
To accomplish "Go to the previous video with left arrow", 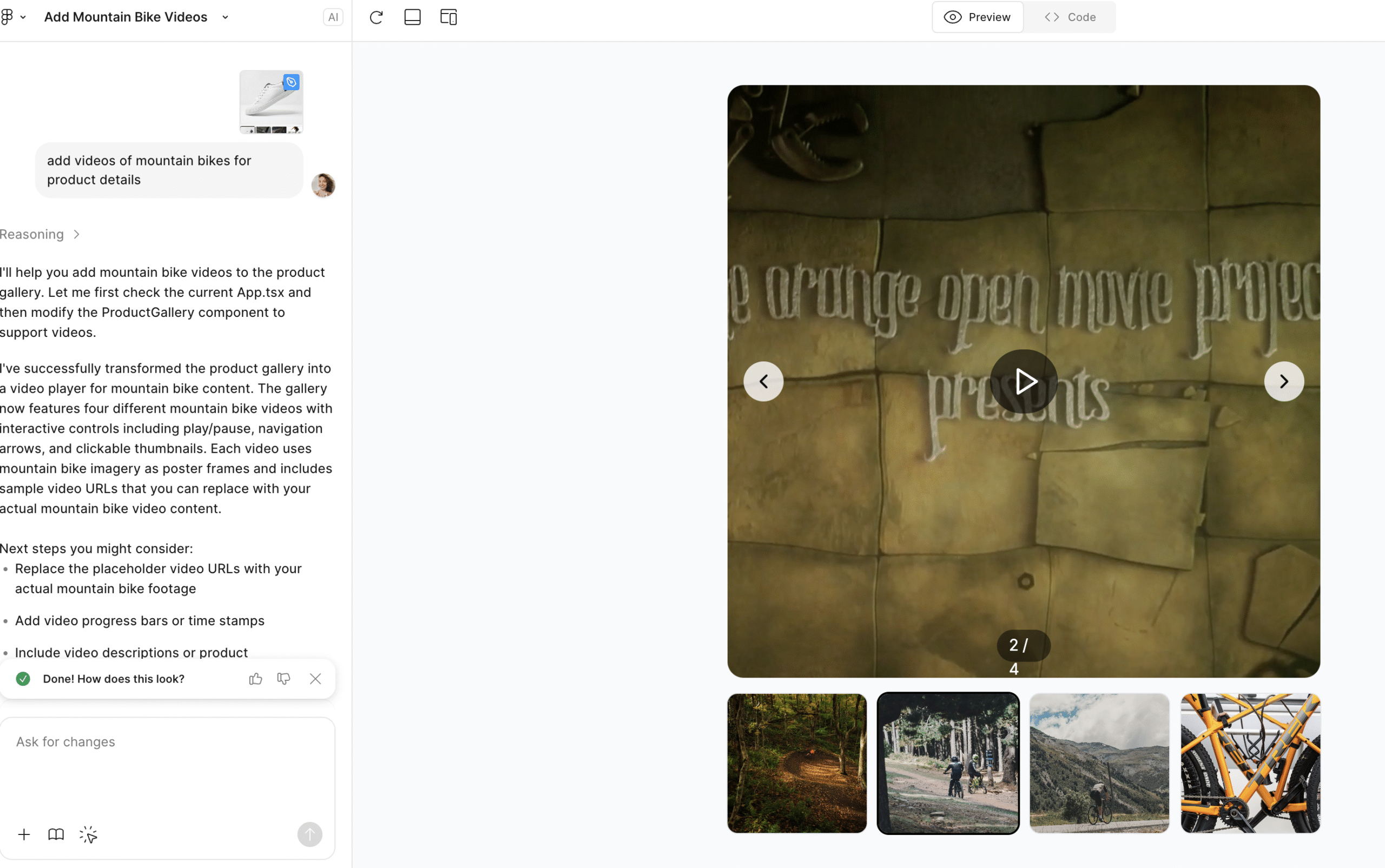I will 764,381.
